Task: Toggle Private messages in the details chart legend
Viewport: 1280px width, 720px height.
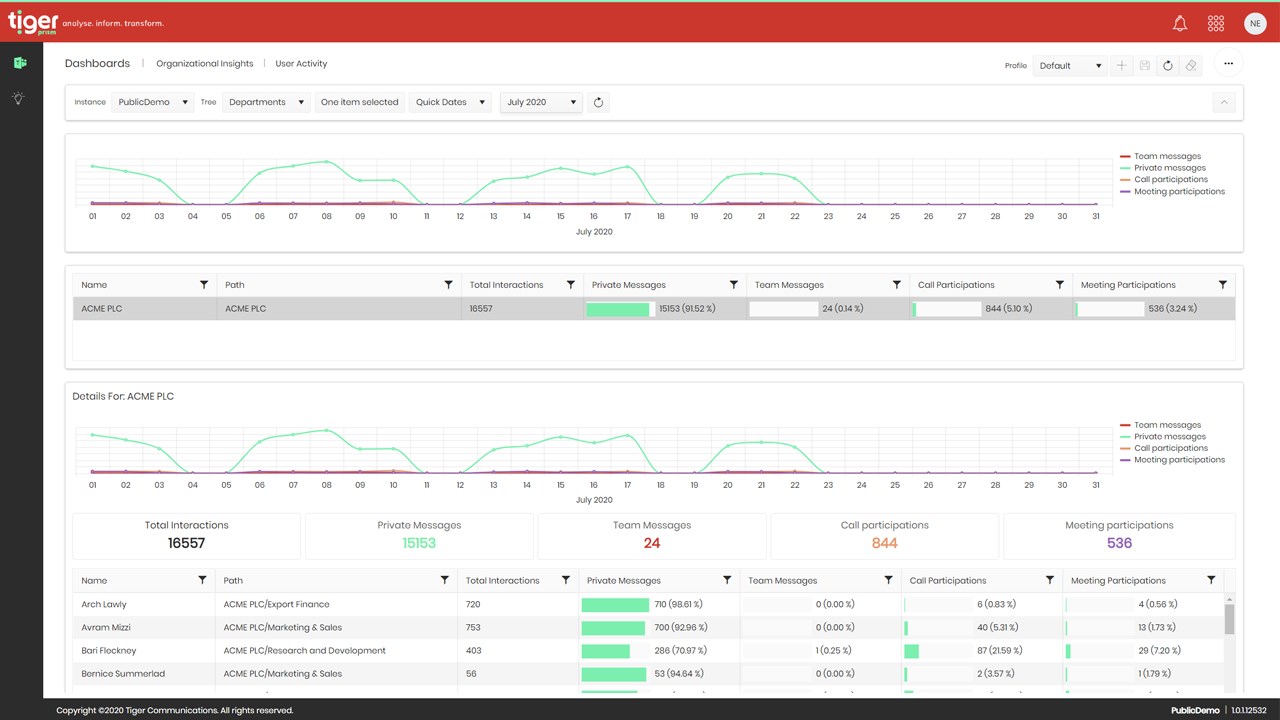Action: point(1162,437)
